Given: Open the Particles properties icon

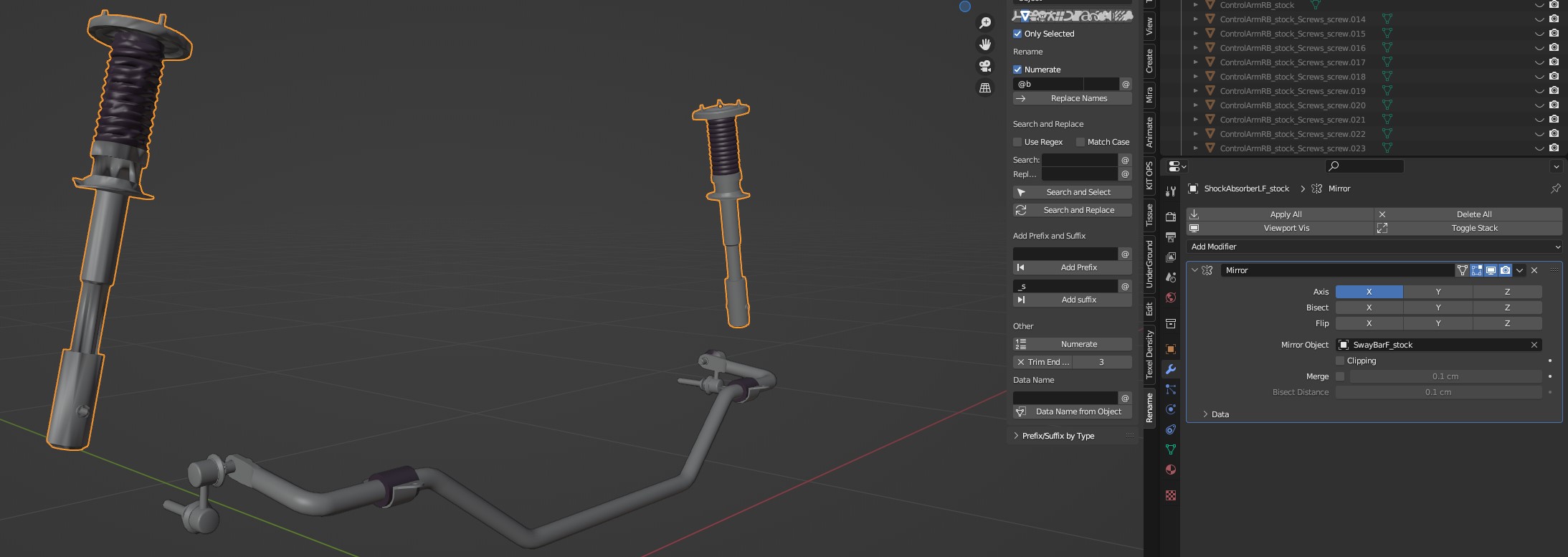Looking at the screenshot, I should click(1171, 389).
